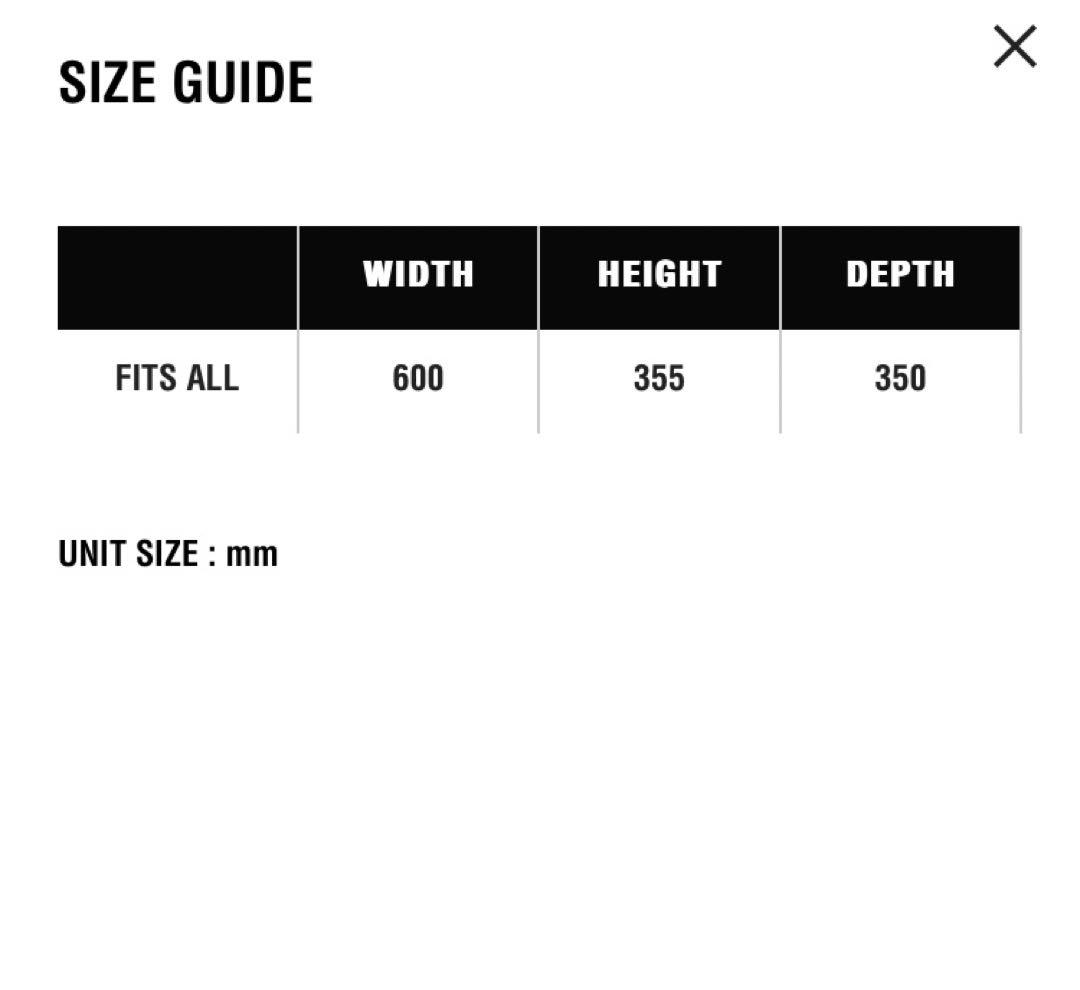Image resolution: width=1080 pixels, height=990 pixels.
Task: Close the size guide with the X icon
Action: click(1014, 47)
